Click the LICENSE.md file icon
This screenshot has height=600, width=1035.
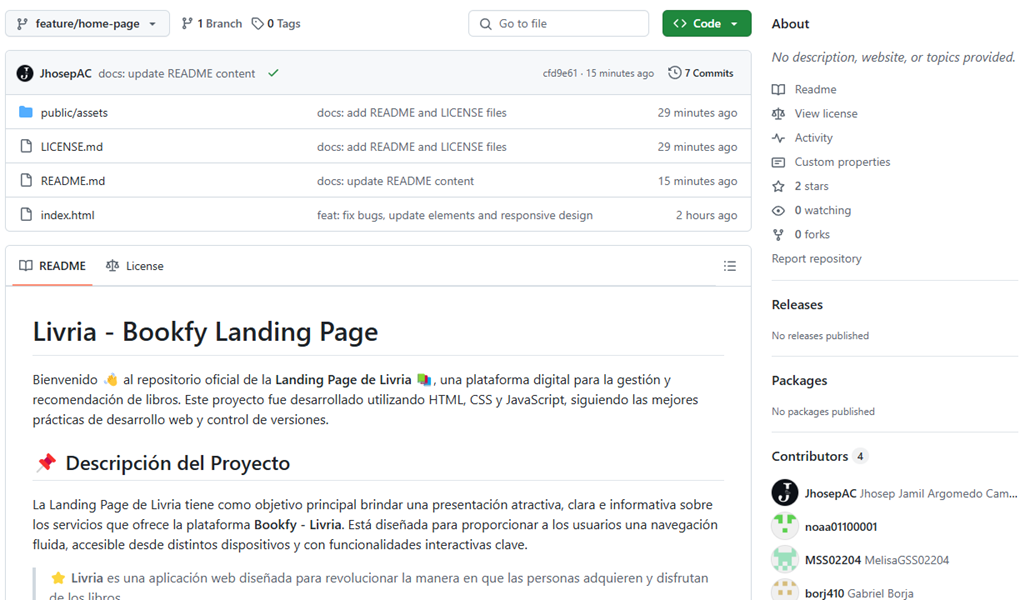[26, 146]
